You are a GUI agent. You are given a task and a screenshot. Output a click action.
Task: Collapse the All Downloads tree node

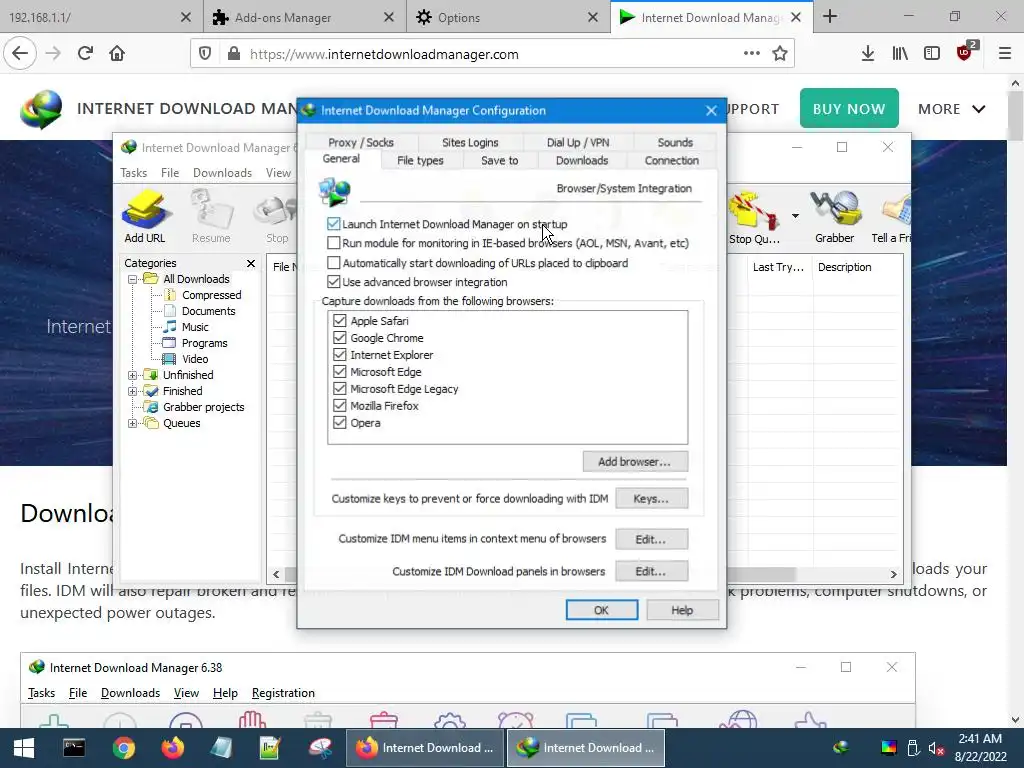(132, 279)
